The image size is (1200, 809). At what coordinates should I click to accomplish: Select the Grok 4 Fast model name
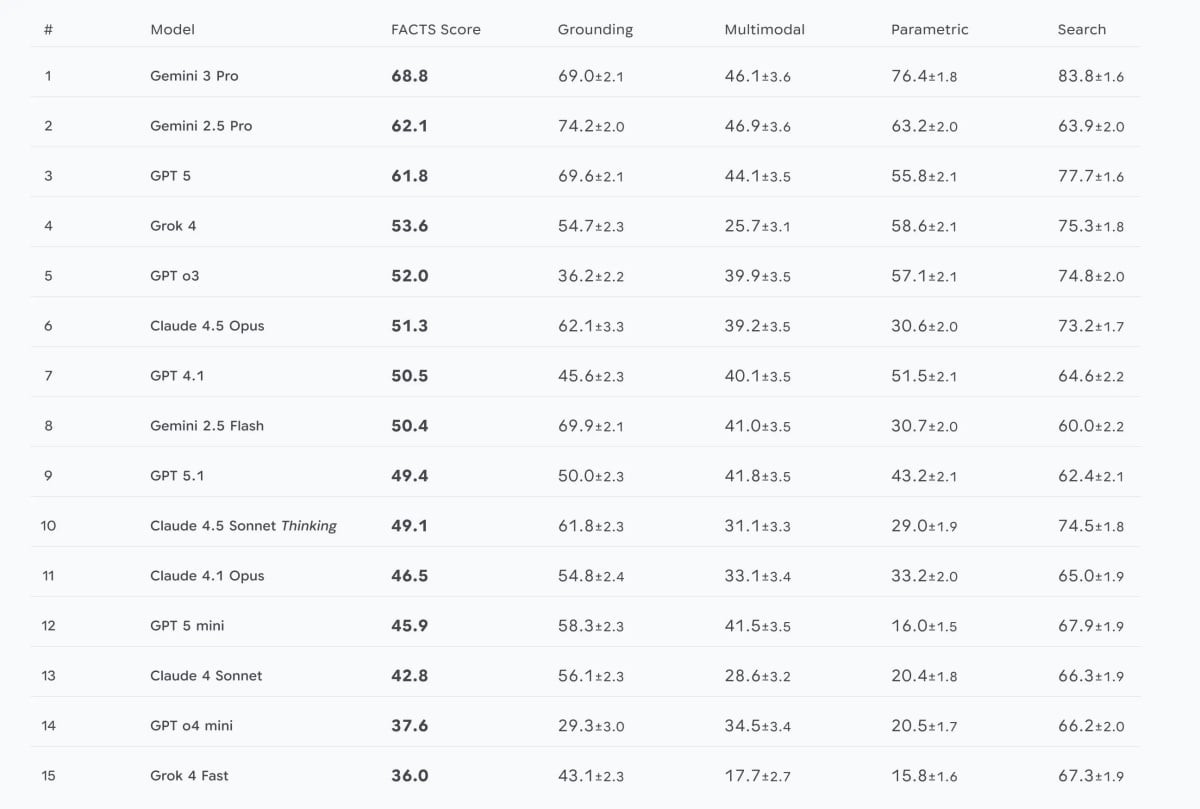189,776
